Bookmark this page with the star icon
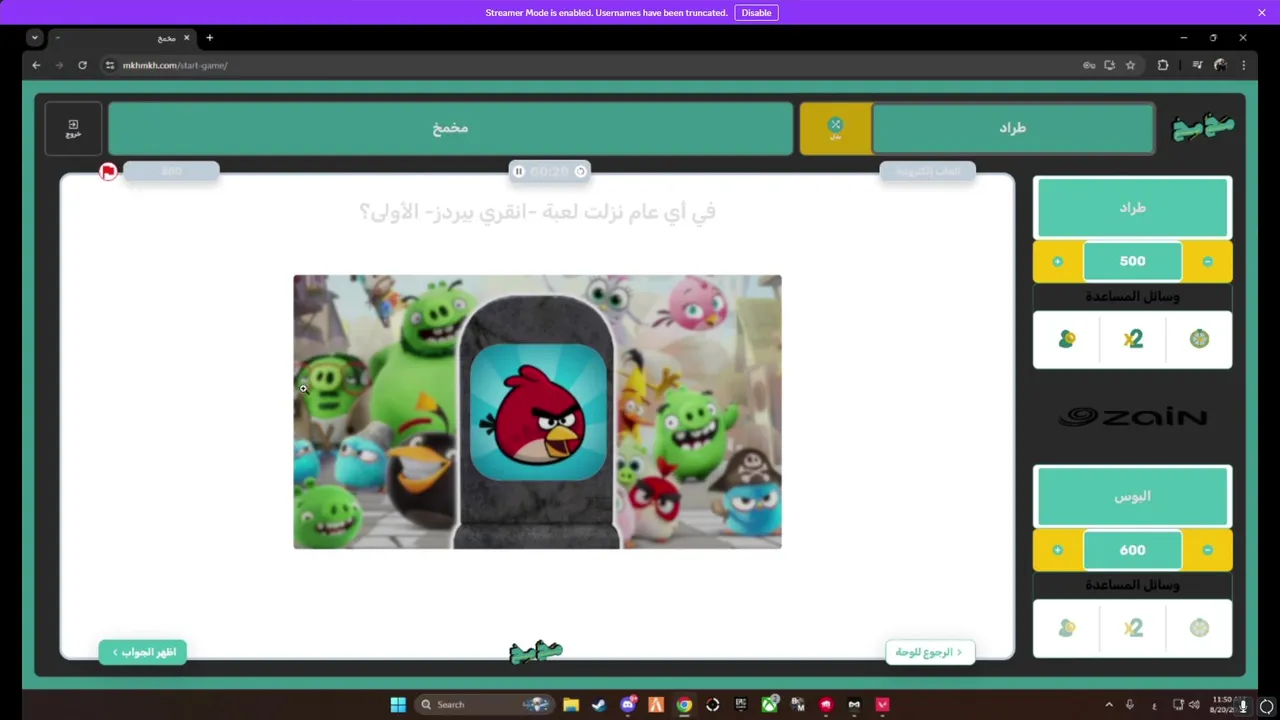This screenshot has width=1280, height=720. click(1131, 65)
